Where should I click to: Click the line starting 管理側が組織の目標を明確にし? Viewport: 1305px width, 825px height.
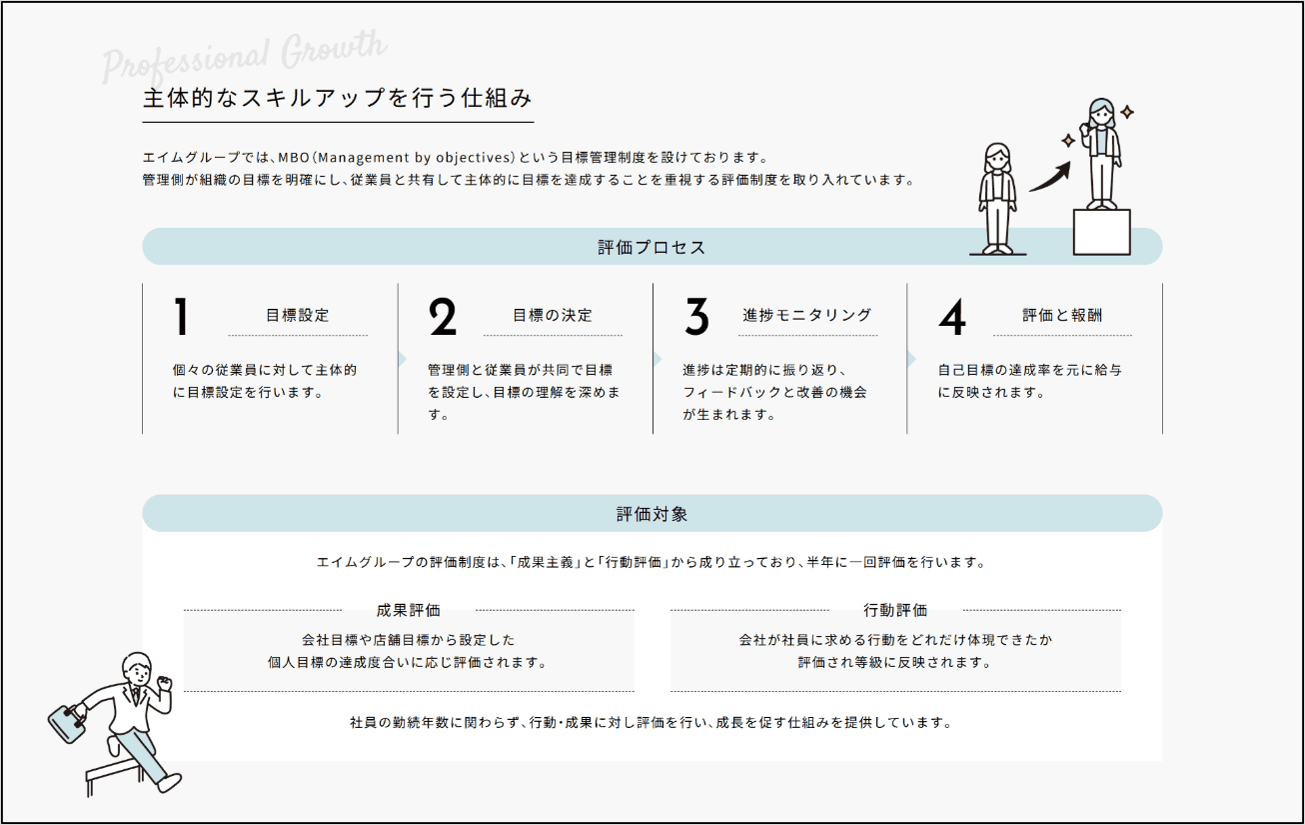click(529, 181)
